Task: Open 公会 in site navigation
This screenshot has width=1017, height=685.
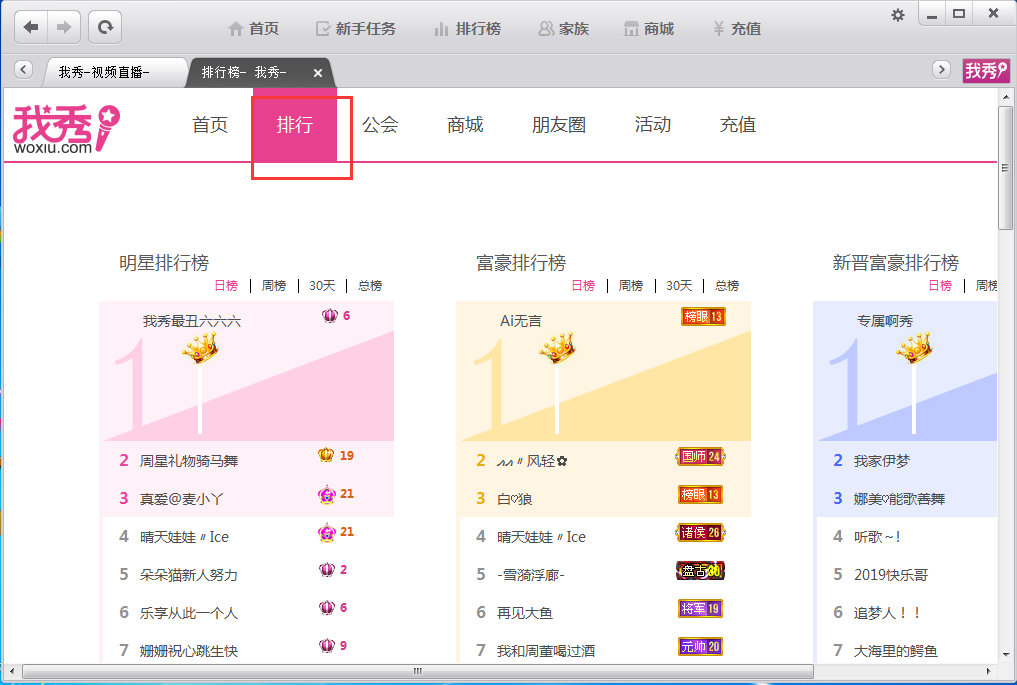Action: [x=380, y=125]
